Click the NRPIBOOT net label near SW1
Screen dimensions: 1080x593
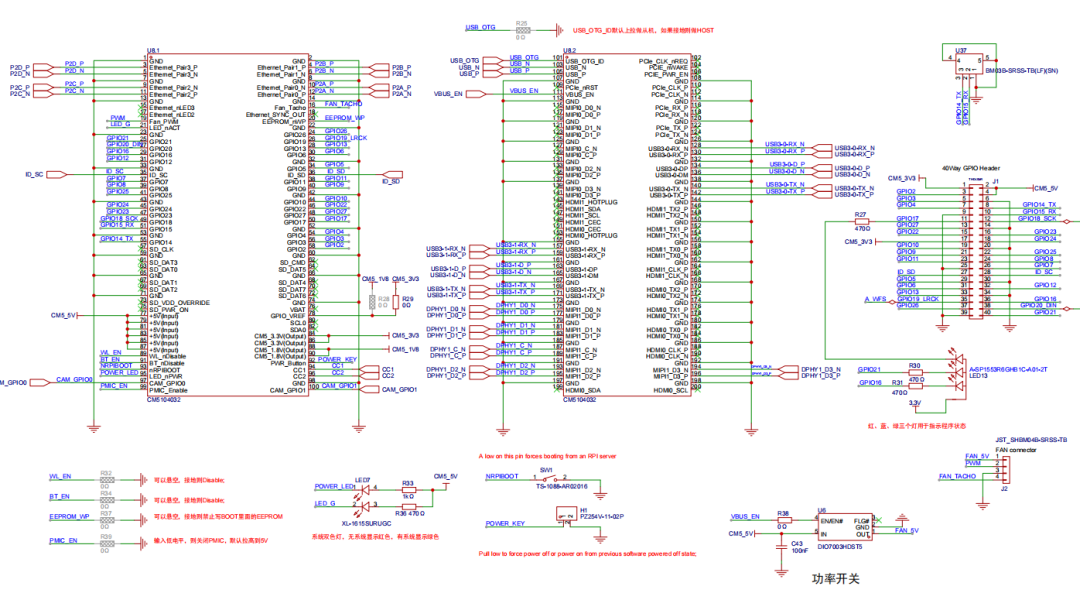pyautogui.click(x=501, y=477)
